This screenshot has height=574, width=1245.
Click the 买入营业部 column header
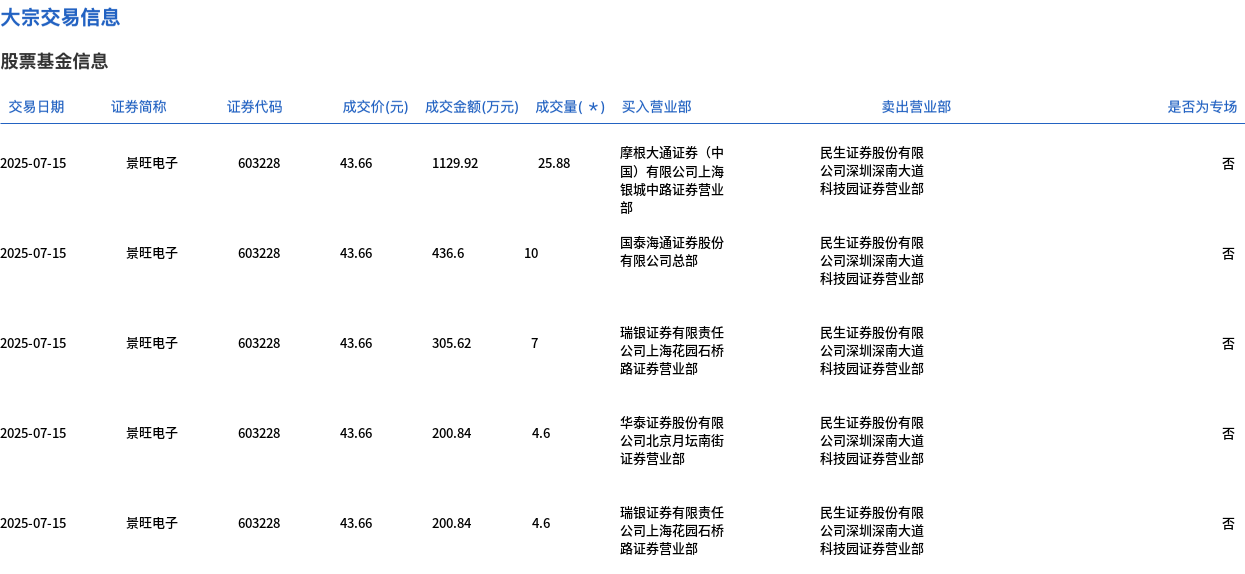coord(656,107)
